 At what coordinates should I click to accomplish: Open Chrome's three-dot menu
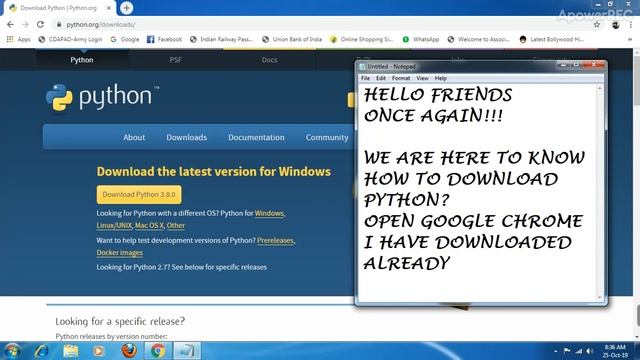tap(631, 25)
